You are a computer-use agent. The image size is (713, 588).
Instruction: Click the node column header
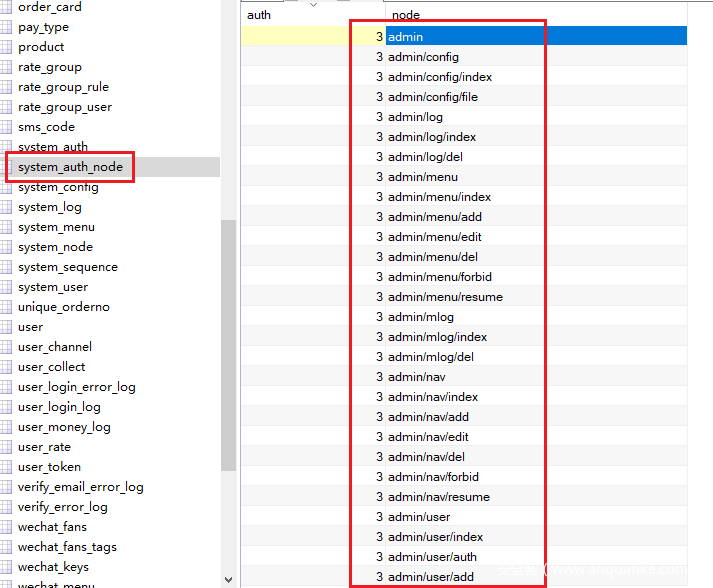point(405,15)
